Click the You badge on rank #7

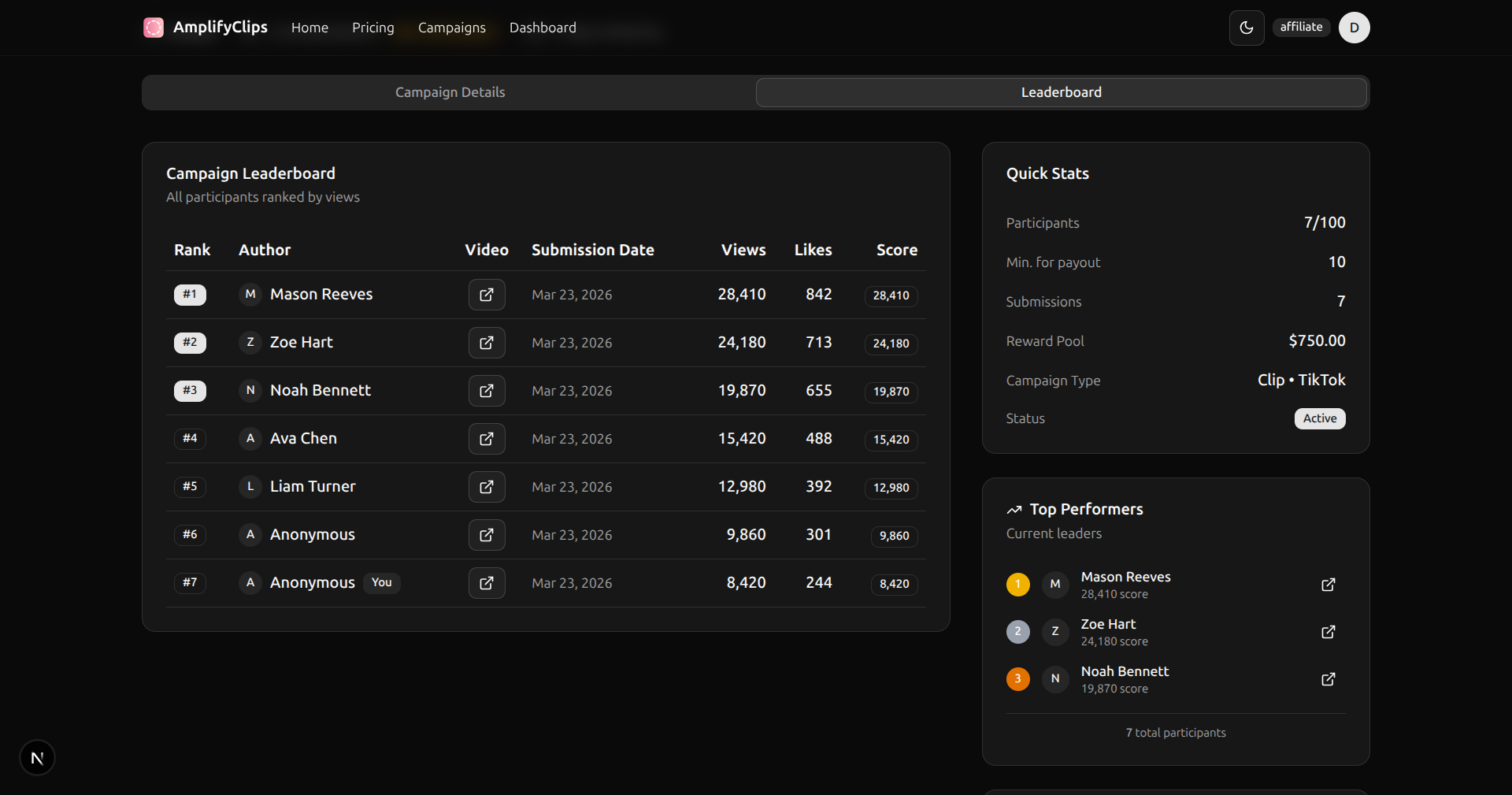[382, 583]
